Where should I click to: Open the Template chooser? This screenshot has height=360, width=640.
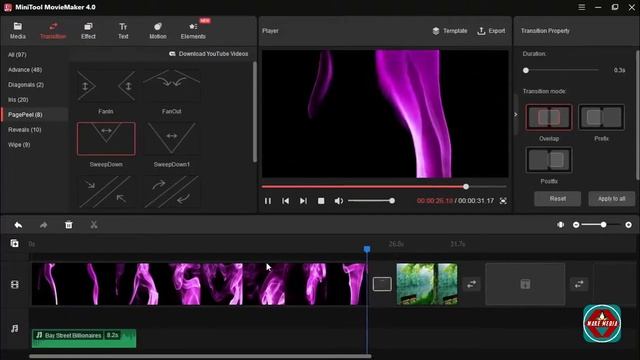(x=450, y=31)
